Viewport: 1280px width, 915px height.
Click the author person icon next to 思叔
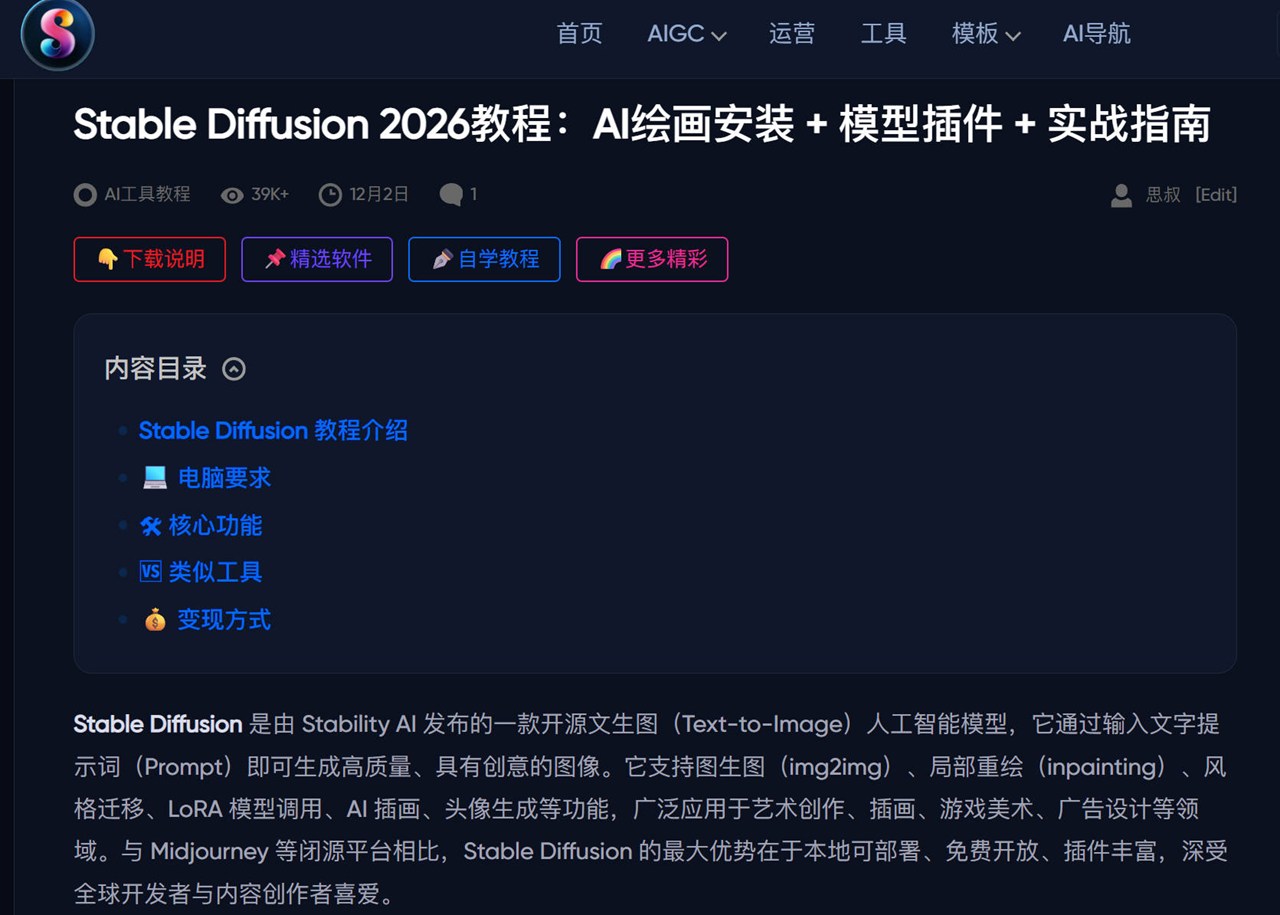pyautogui.click(x=1121, y=195)
